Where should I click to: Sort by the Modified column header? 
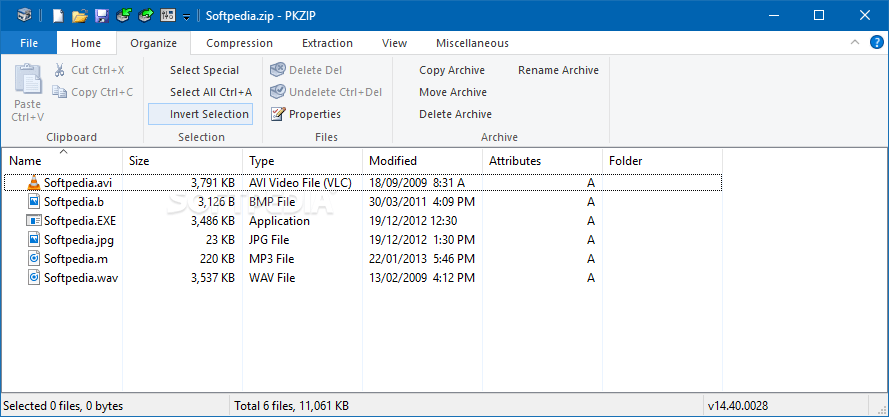(x=422, y=161)
